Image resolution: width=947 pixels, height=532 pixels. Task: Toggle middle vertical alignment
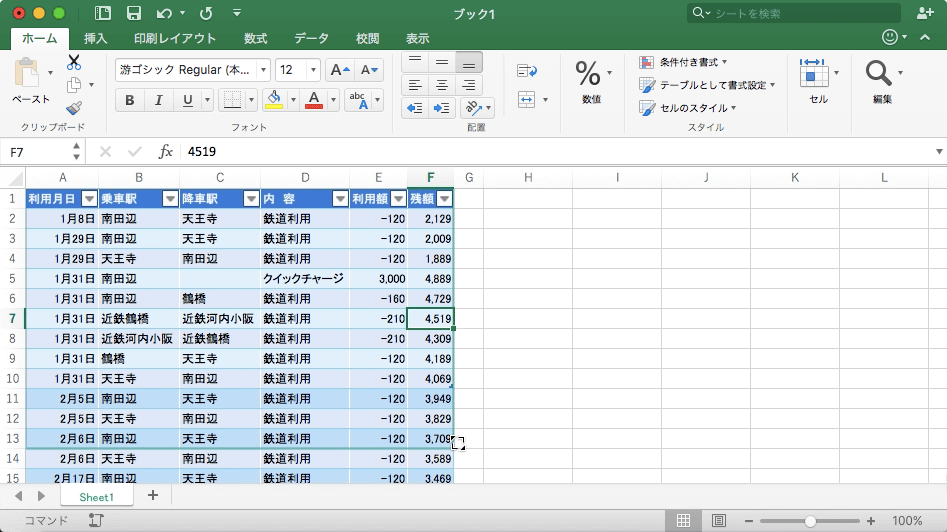click(x=442, y=62)
